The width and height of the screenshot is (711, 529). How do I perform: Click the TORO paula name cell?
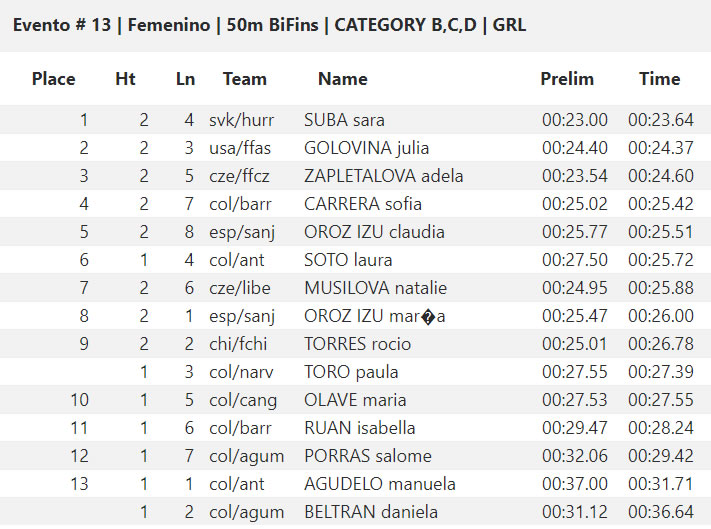[351, 372]
